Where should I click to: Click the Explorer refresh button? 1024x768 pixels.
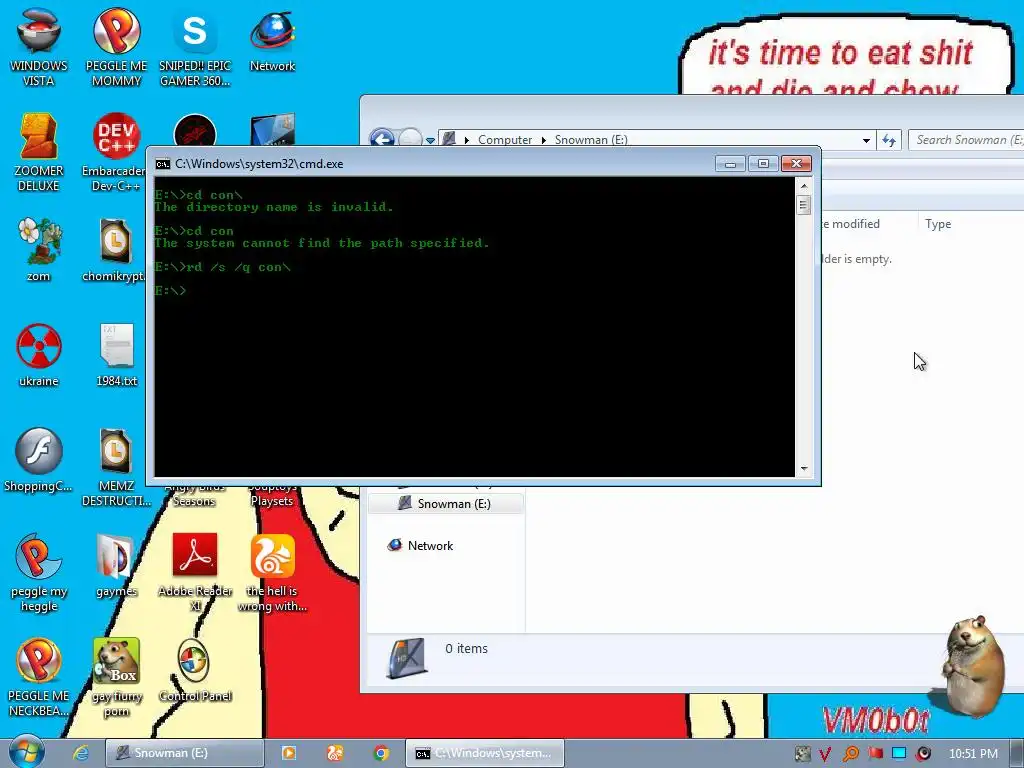889,140
